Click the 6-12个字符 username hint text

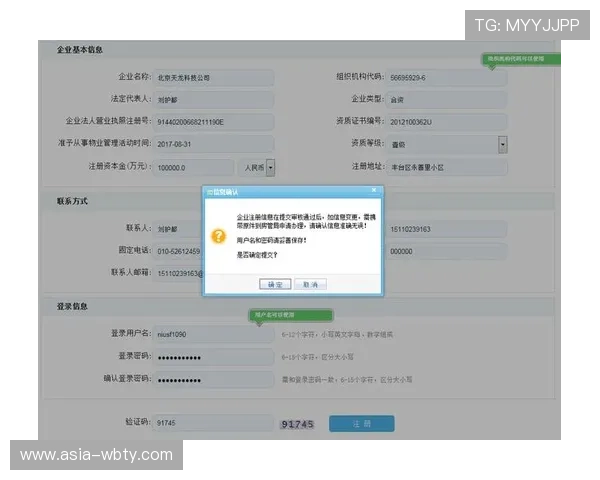click(x=337, y=335)
